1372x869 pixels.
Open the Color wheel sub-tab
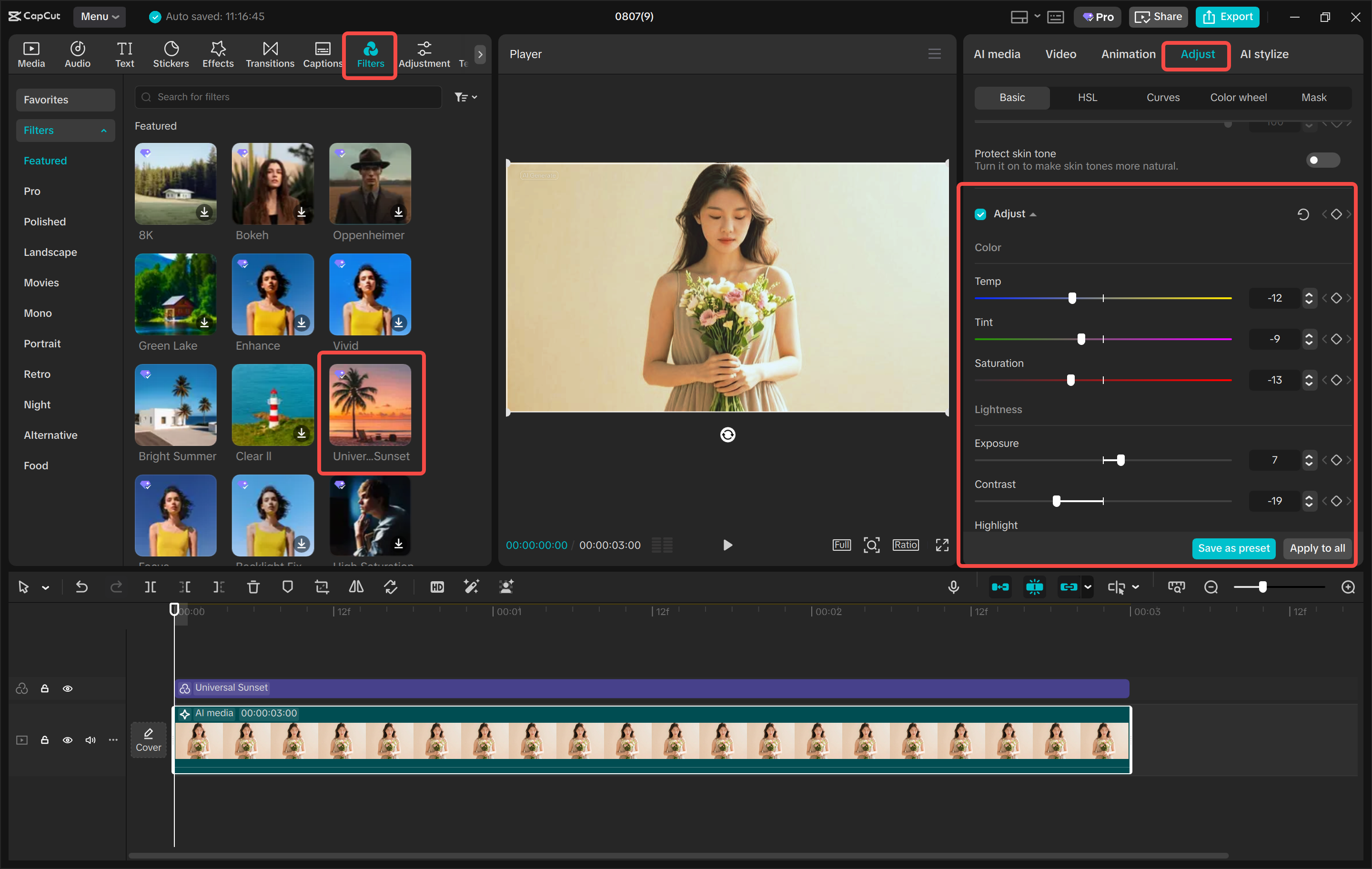1238,98
